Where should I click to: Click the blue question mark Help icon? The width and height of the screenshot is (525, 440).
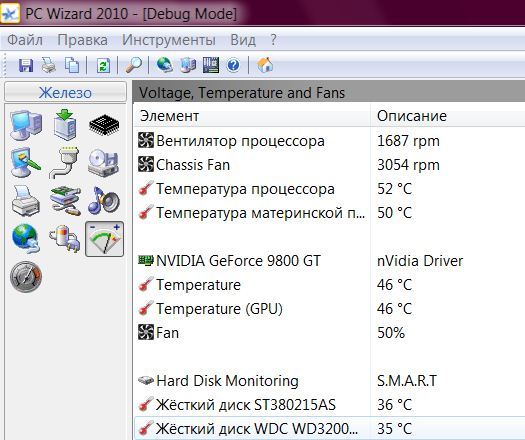[233, 65]
